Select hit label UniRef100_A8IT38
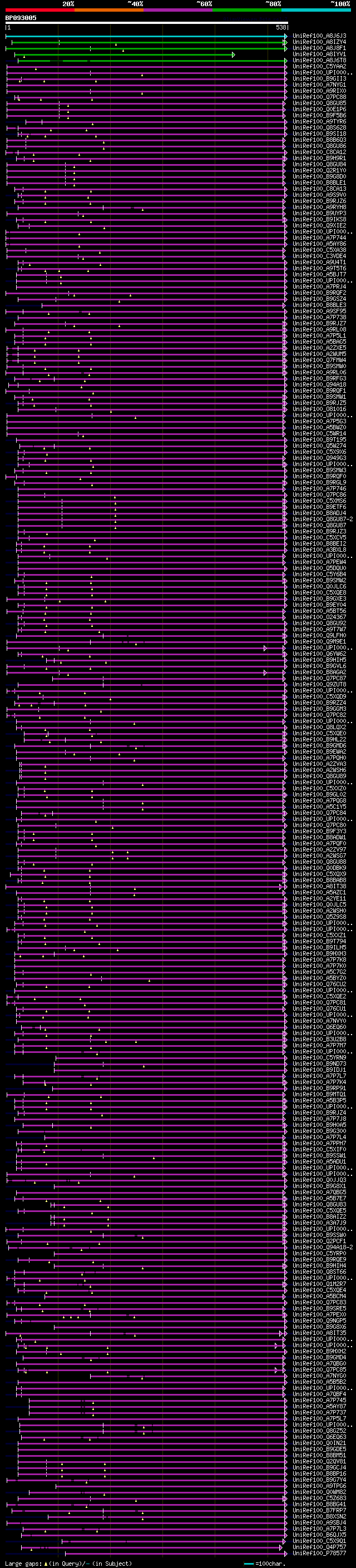 [319, 886]
